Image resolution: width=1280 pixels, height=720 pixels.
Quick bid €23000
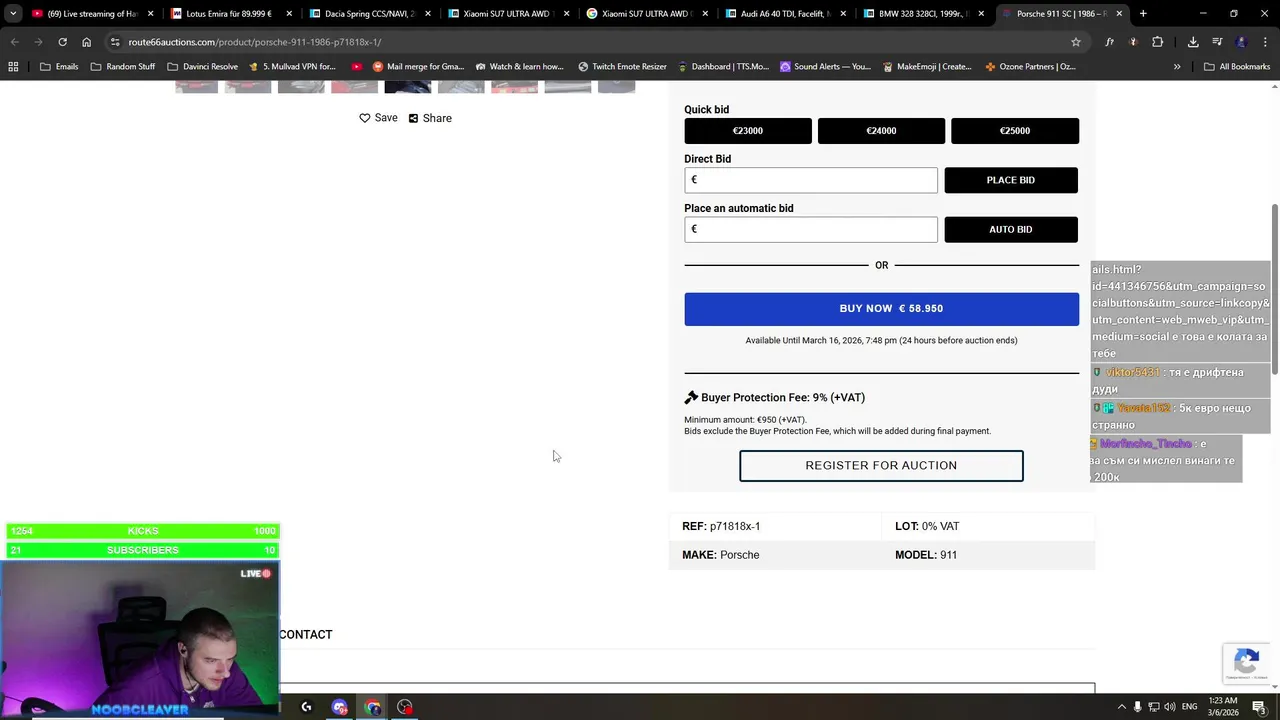click(x=748, y=131)
